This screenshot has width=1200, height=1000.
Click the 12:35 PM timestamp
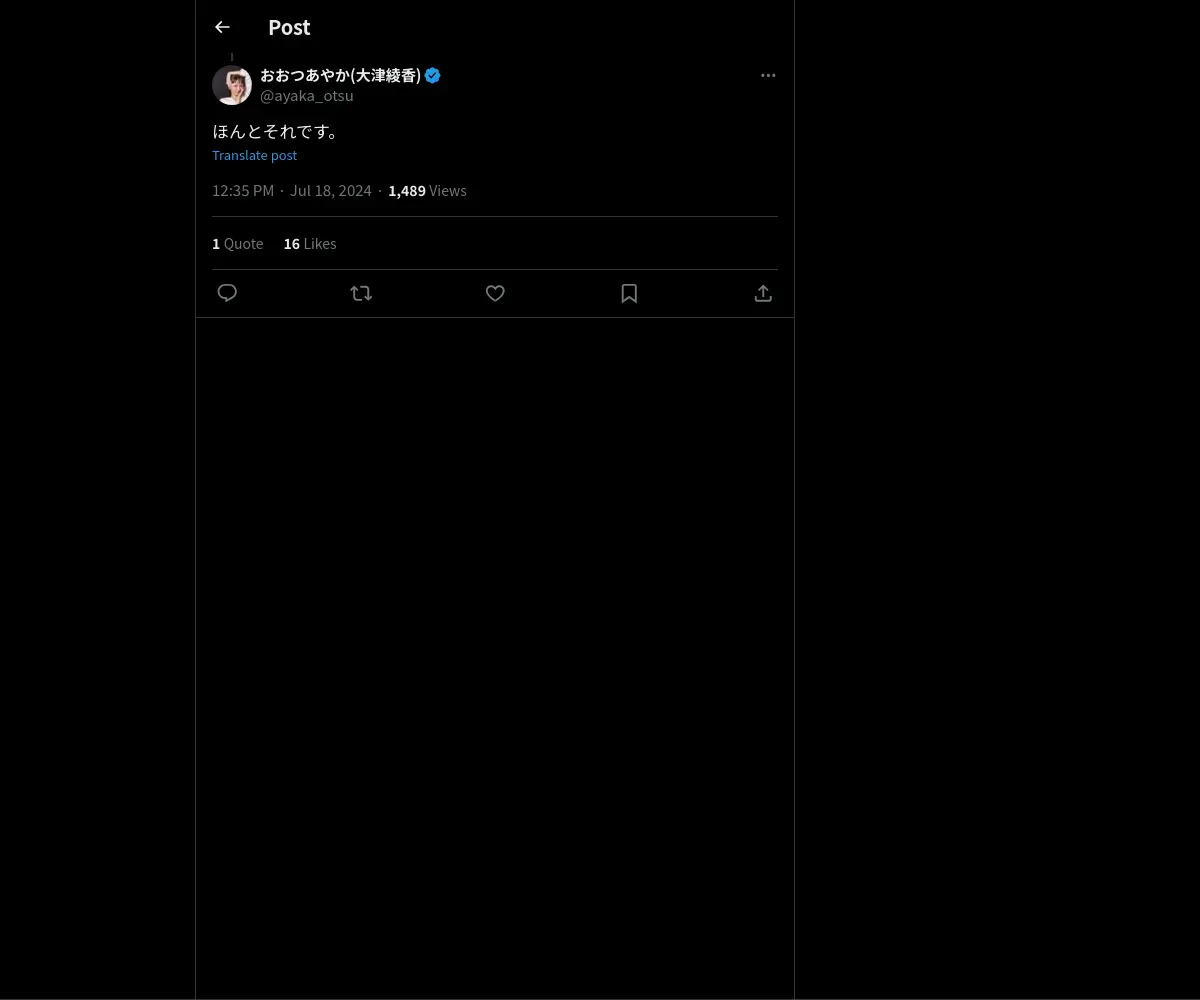coord(243,190)
